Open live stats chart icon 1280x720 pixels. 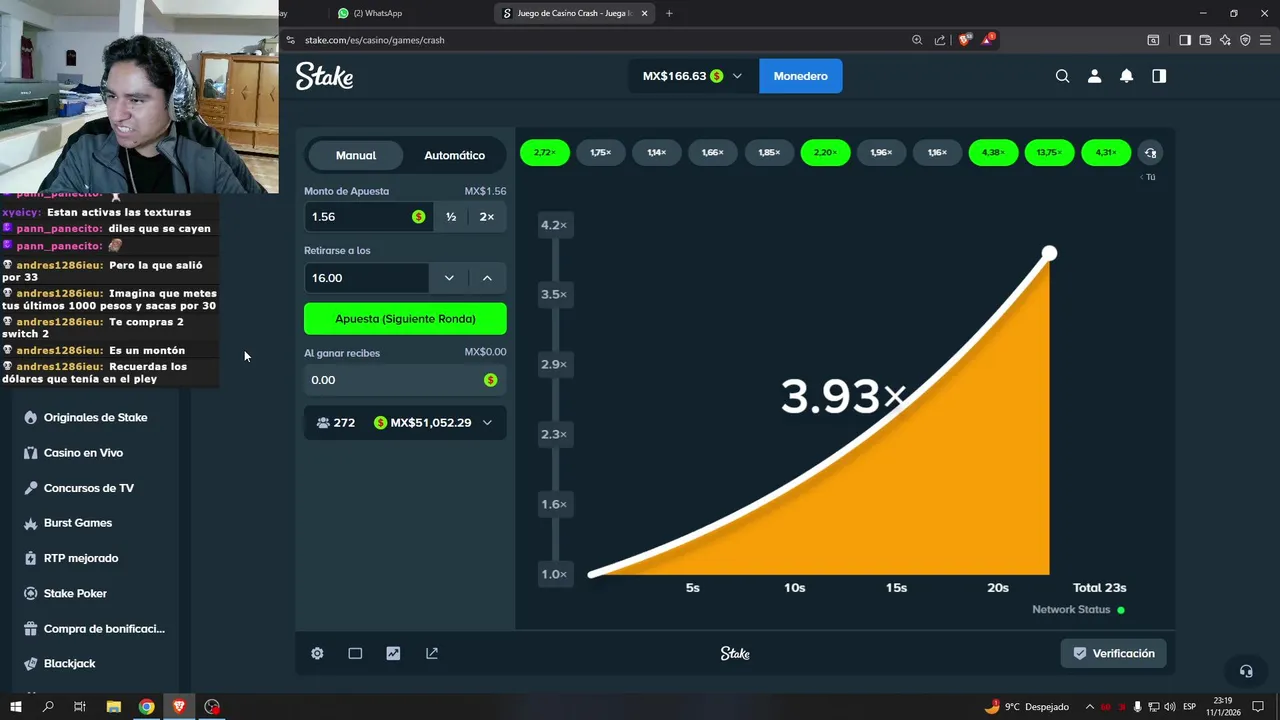[x=393, y=653]
